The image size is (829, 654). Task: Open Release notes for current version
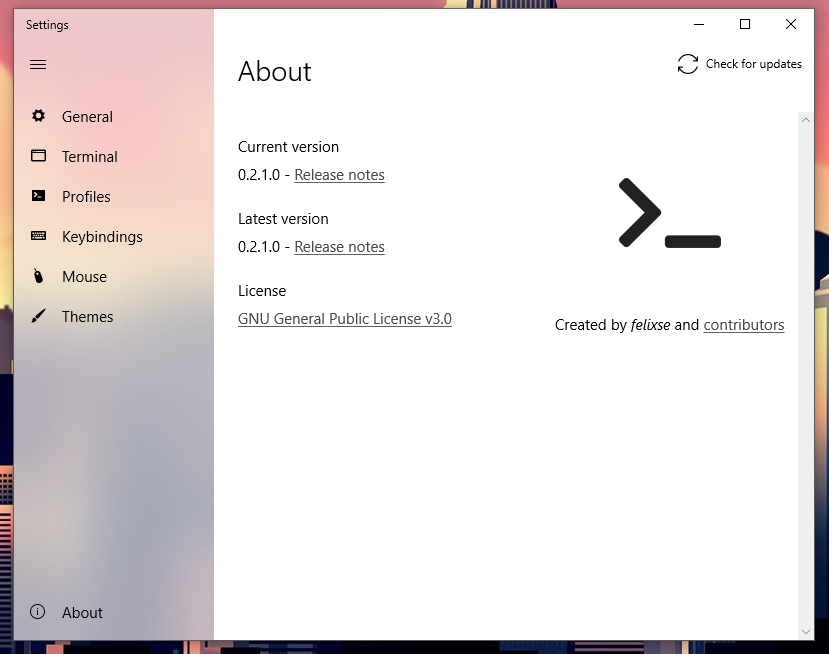(339, 174)
